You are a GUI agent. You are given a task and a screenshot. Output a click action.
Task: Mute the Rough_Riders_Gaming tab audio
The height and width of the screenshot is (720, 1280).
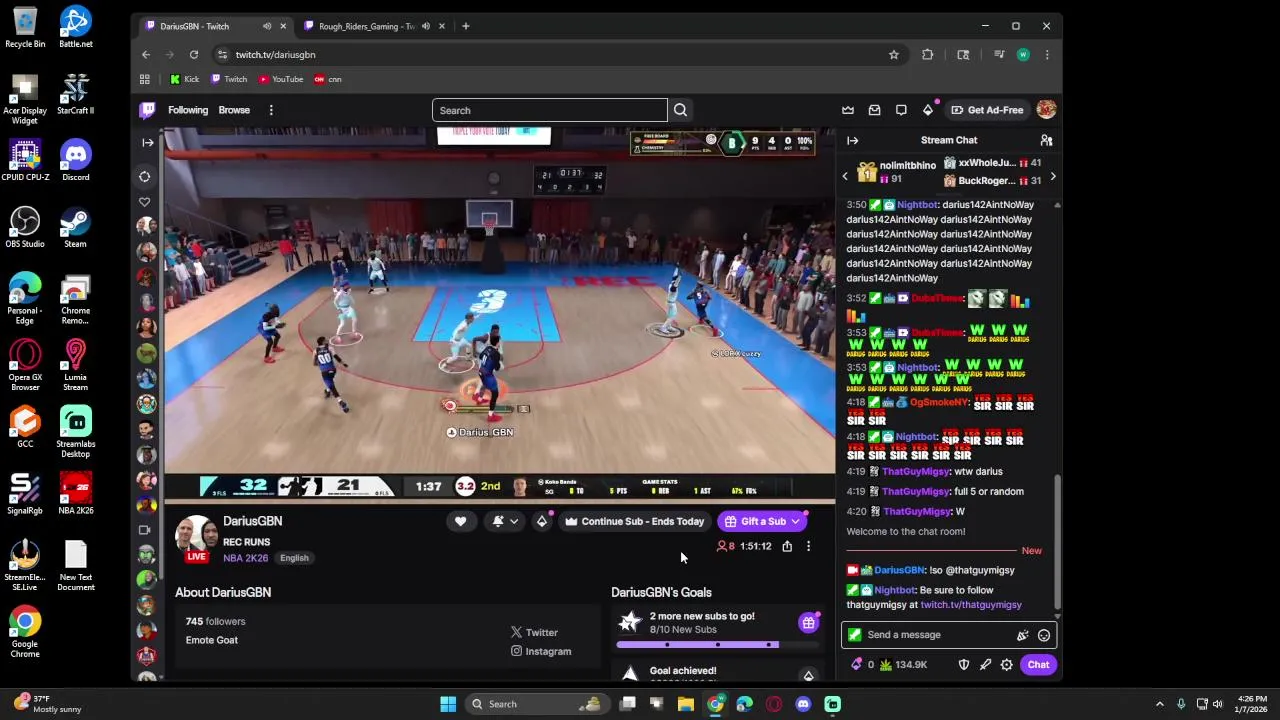point(425,26)
